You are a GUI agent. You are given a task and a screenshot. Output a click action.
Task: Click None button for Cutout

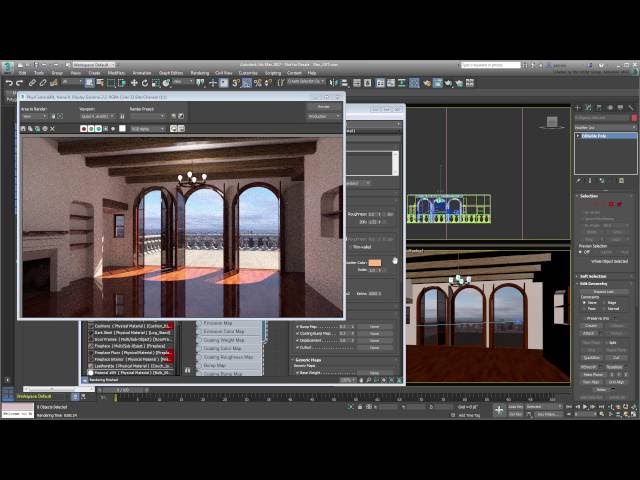point(374,347)
